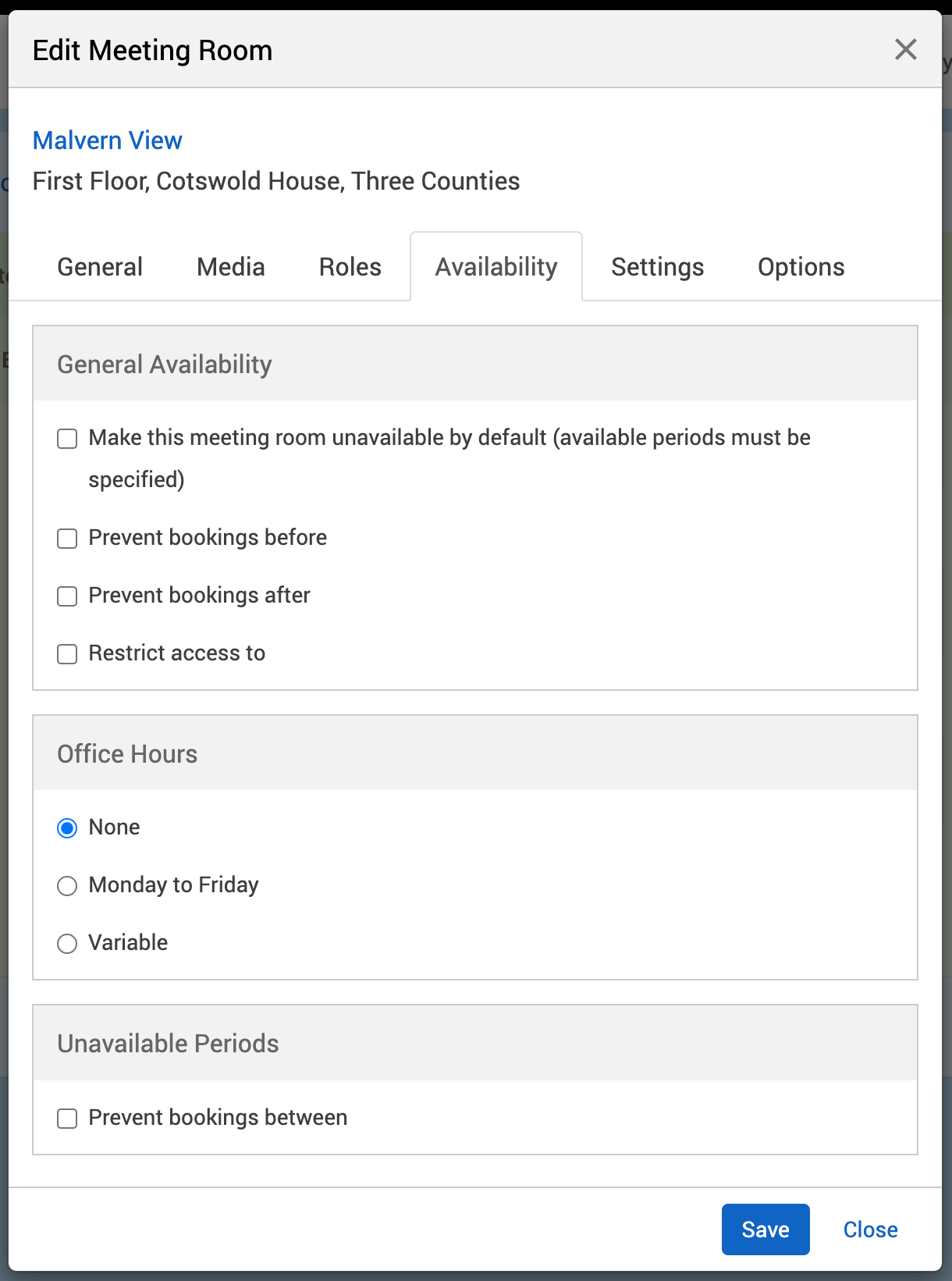The height and width of the screenshot is (1281, 952).
Task: Switch to the Options tab
Action: click(801, 267)
